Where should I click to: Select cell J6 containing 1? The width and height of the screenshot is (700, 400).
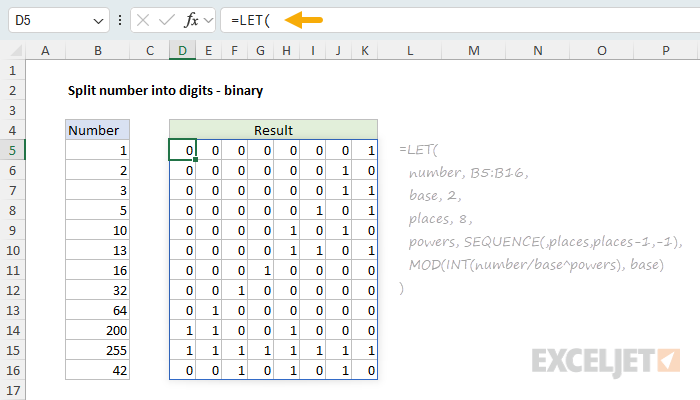tap(338, 171)
